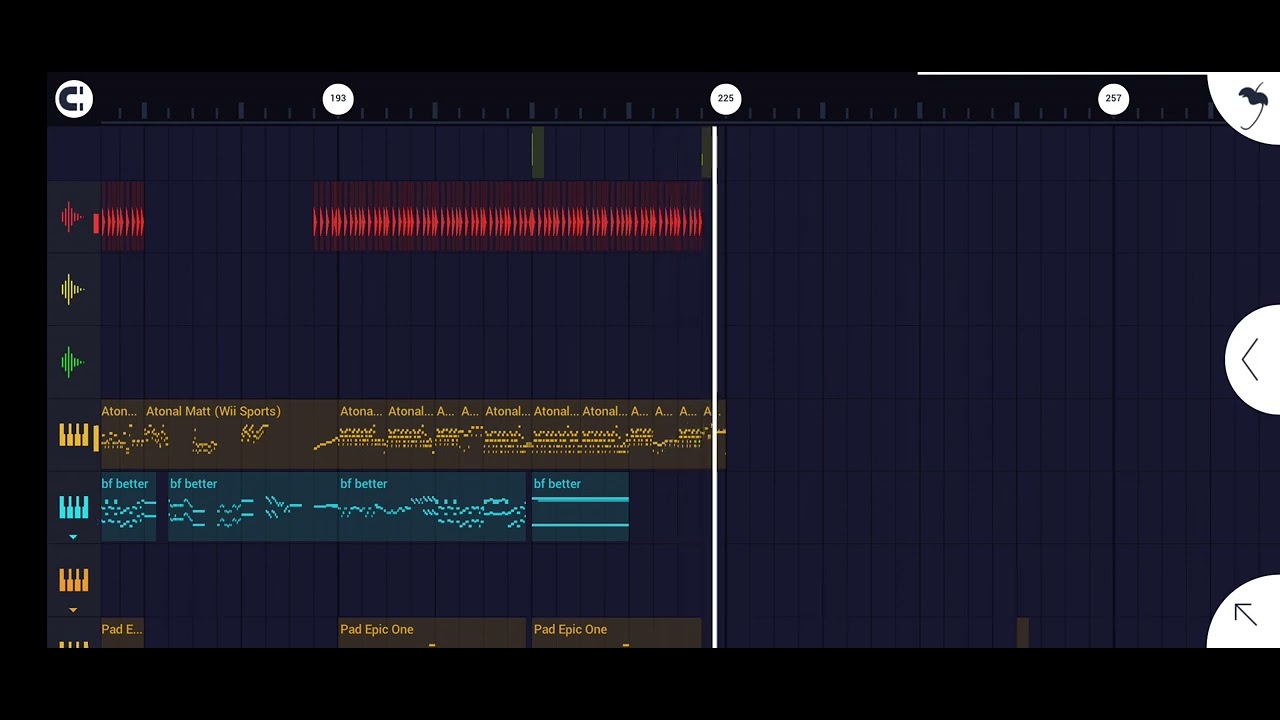1280x720 pixels.
Task: Select the long red audio clip
Action: (x=508, y=216)
